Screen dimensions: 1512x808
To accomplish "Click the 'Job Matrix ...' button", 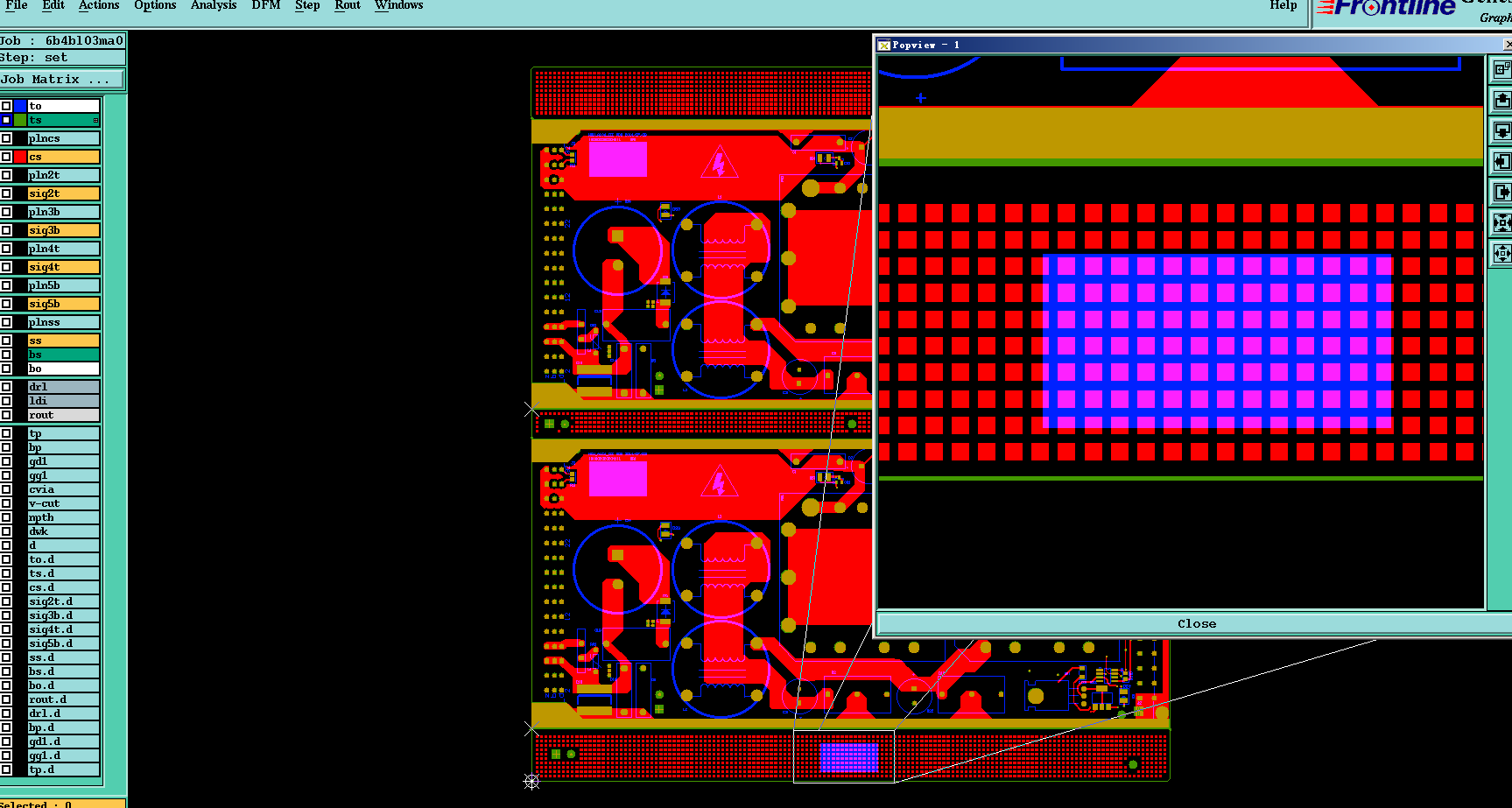I will (x=62, y=79).
